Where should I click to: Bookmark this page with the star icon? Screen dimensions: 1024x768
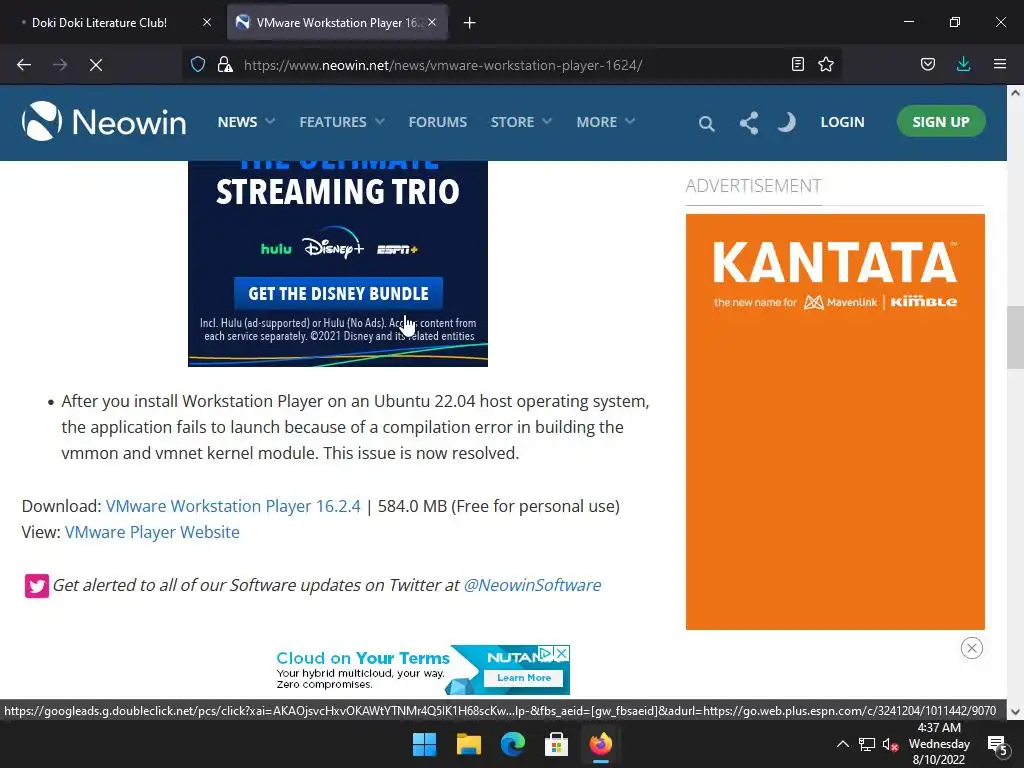[x=826, y=64]
